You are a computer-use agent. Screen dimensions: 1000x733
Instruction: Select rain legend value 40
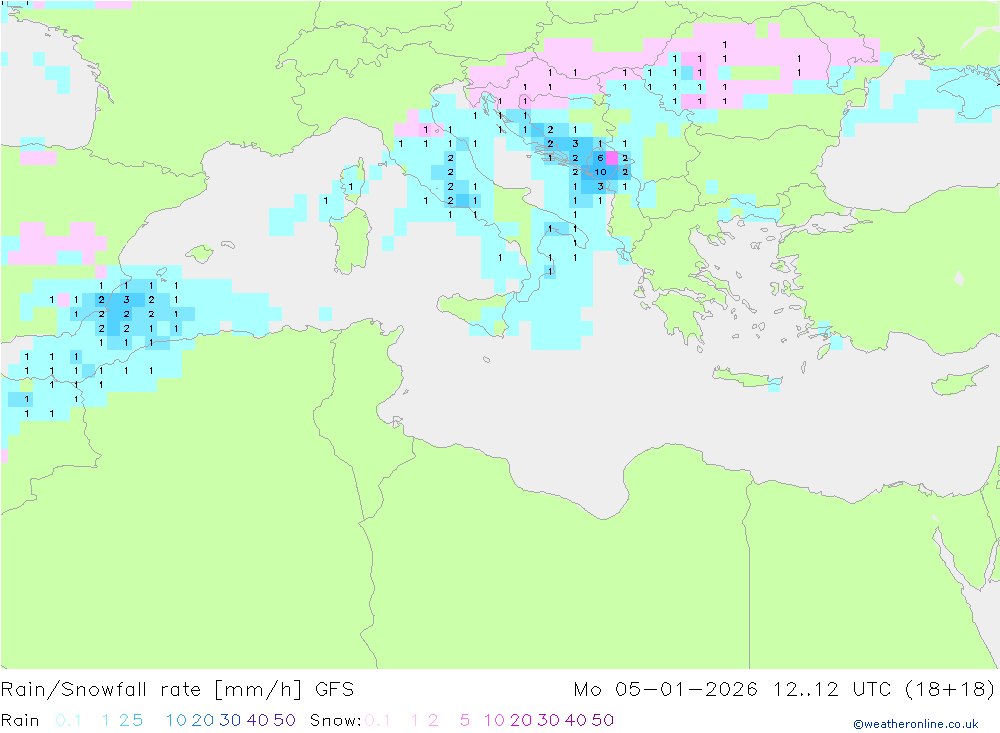pyautogui.click(x=258, y=720)
